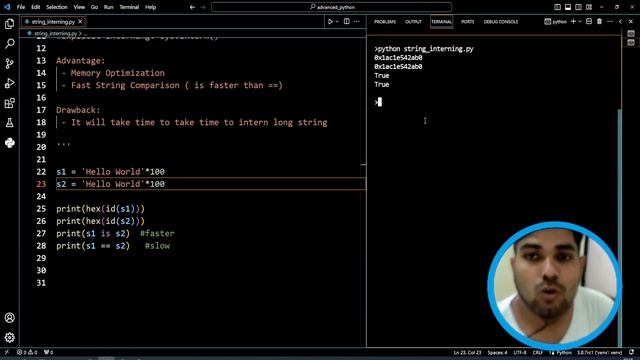Open the Terminal menu
Image resolution: width=640 pixels, height=360 pixels.
(x=129, y=7)
